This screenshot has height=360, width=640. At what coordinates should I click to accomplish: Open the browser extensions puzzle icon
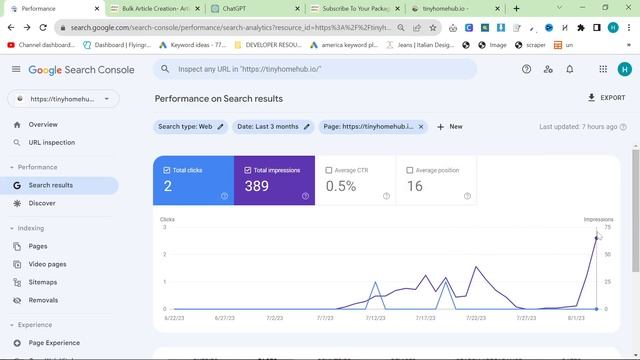coord(580,28)
